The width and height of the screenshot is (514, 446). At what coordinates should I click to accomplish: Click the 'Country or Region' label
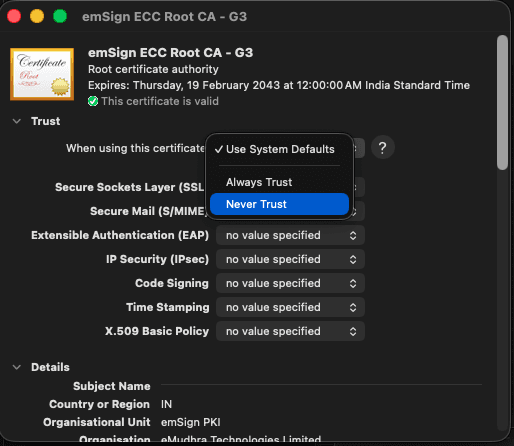tap(99, 404)
